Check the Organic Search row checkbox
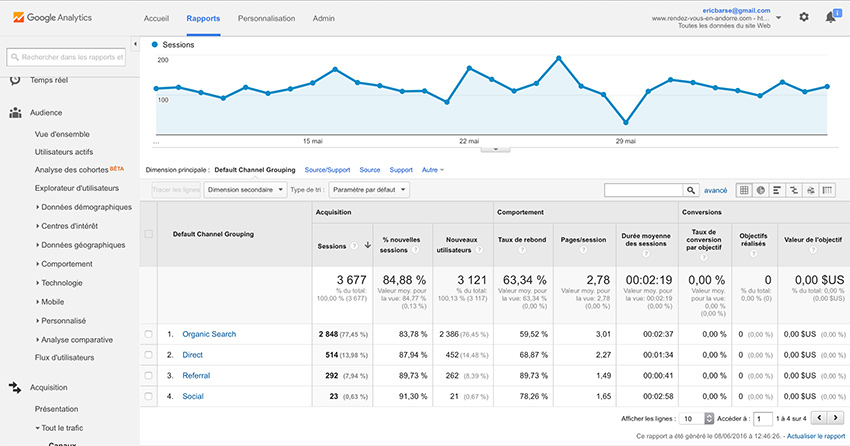 pos(149,334)
